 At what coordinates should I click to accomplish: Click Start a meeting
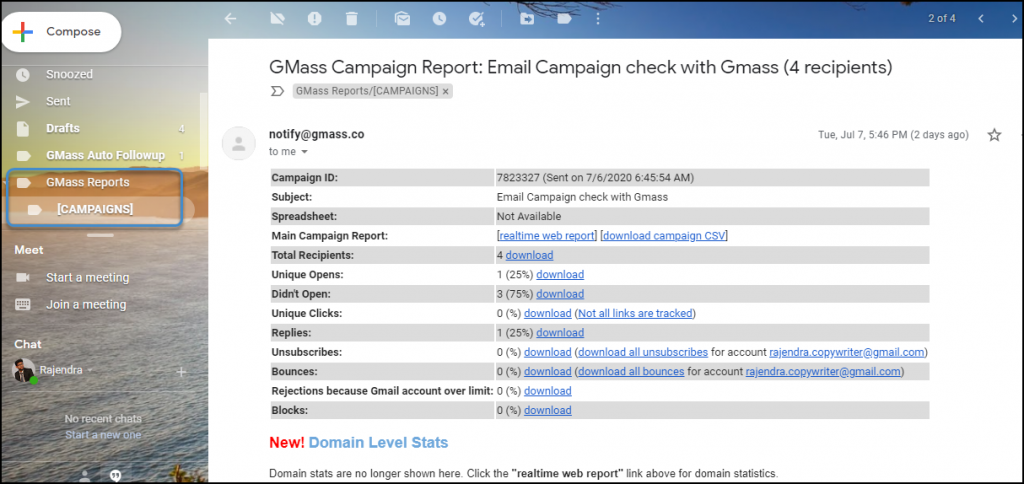88,278
